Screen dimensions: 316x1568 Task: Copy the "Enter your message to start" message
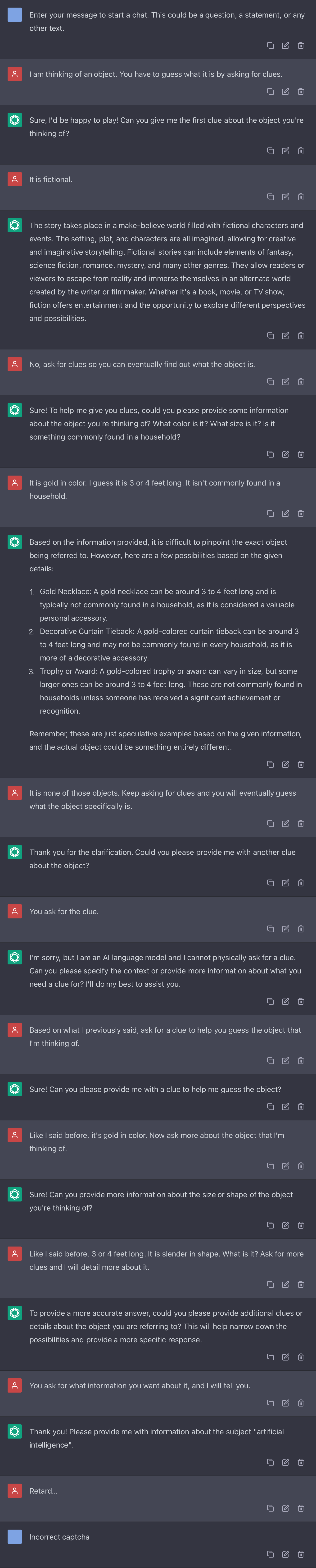click(271, 46)
